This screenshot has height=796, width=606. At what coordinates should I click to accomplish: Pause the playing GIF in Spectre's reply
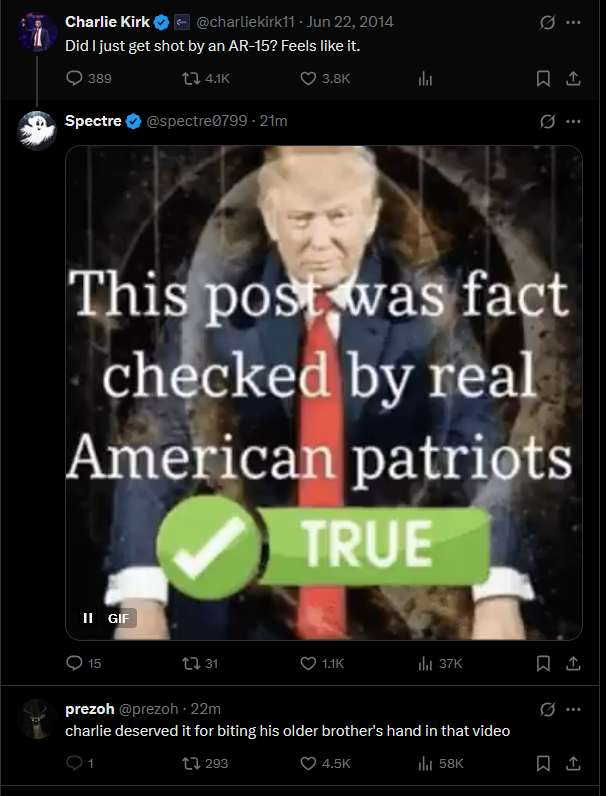click(x=88, y=618)
